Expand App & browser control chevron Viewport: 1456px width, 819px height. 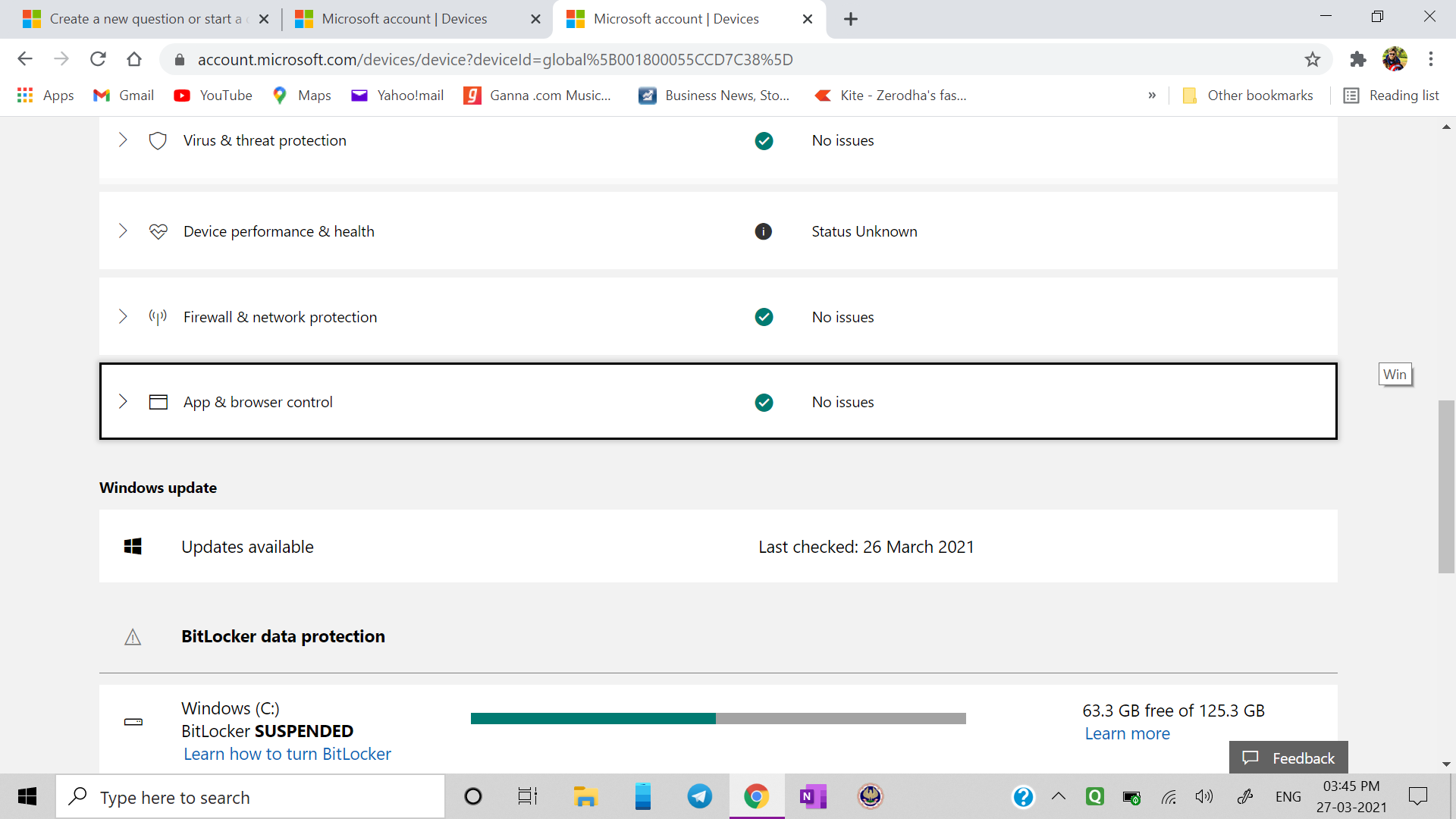pyautogui.click(x=123, y=402)
